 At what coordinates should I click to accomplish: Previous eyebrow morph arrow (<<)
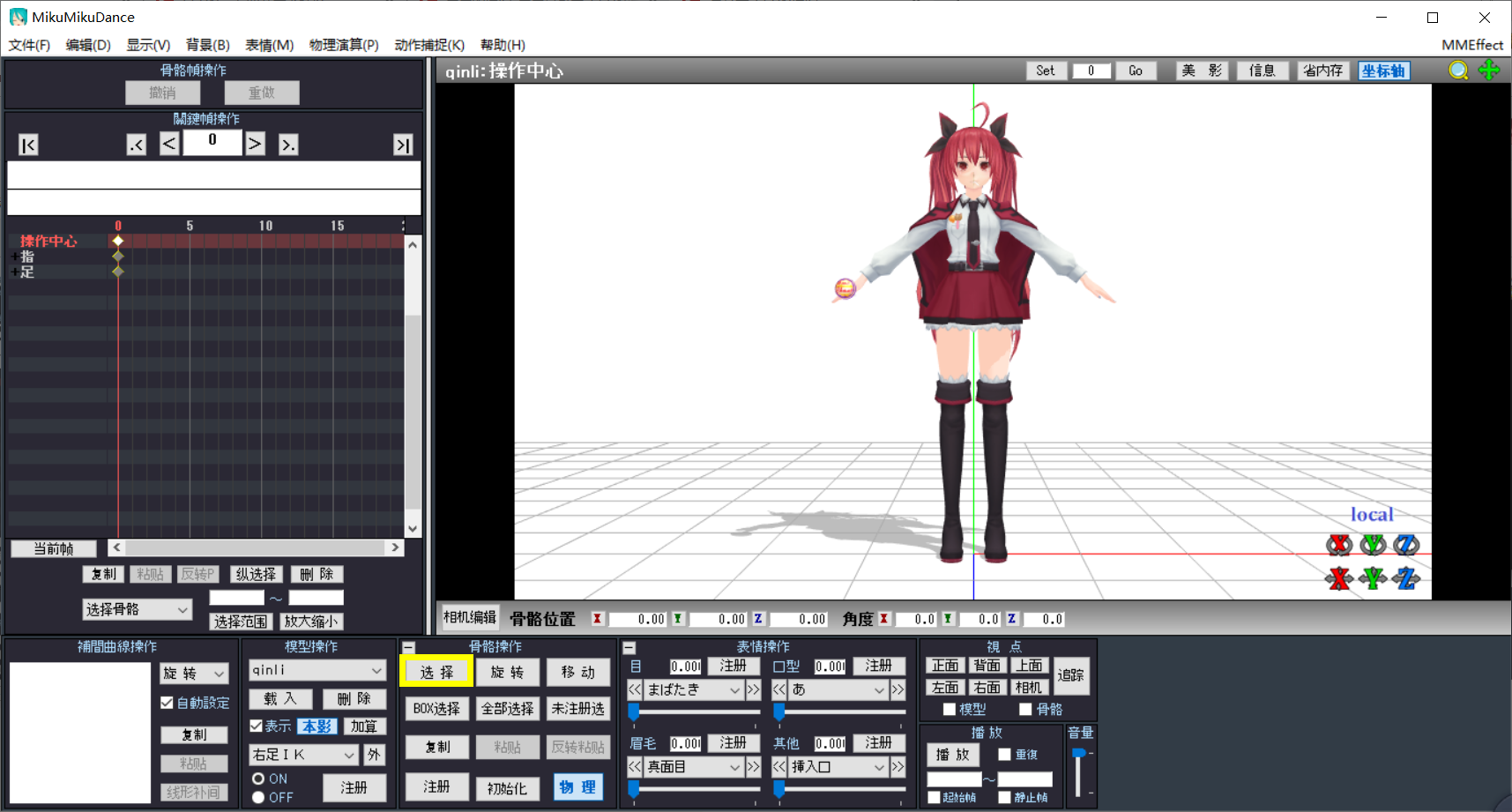[x=635, y=767]
